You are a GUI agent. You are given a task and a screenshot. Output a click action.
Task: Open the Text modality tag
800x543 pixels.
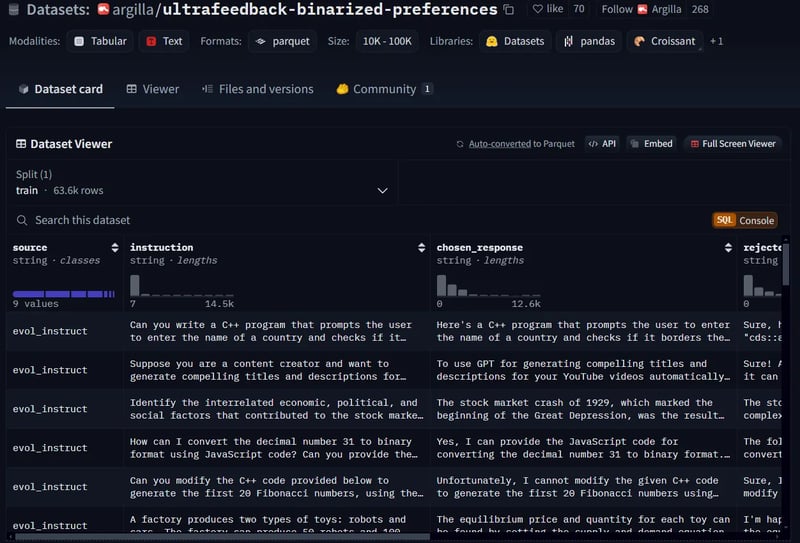[164, 41]
